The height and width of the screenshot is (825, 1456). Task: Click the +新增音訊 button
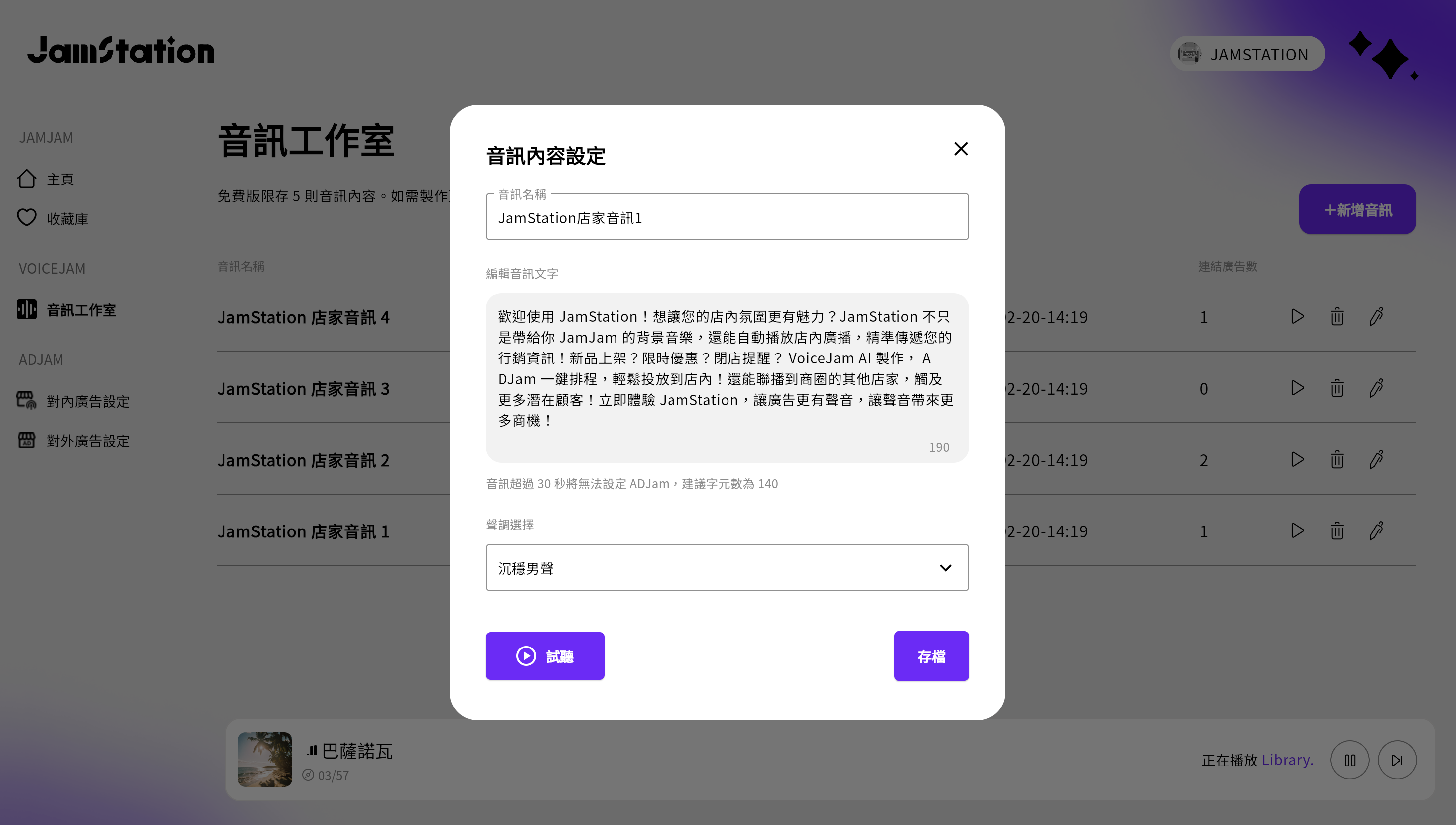pos(1357,210)
